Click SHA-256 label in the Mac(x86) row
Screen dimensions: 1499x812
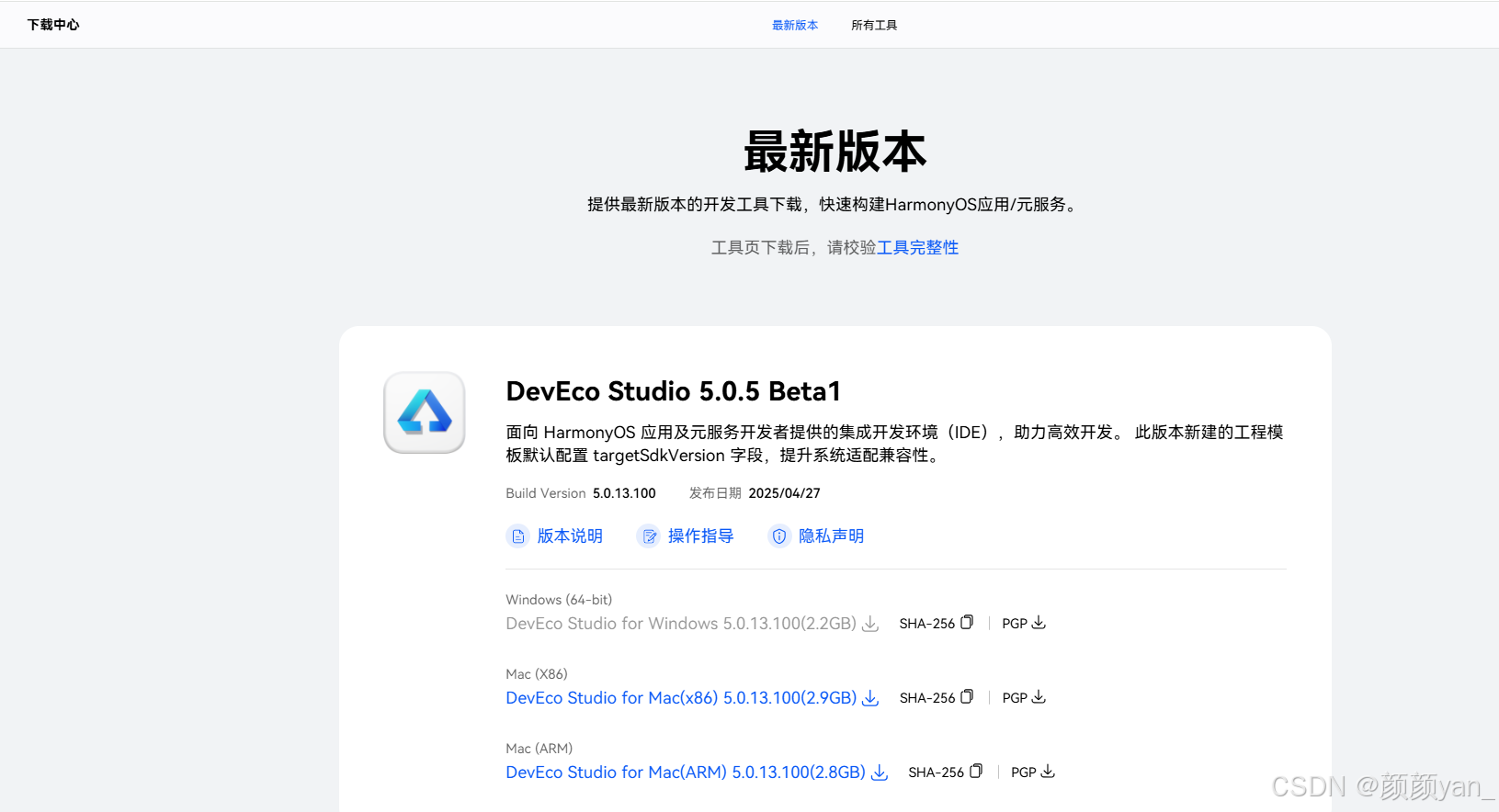point(927,698)
